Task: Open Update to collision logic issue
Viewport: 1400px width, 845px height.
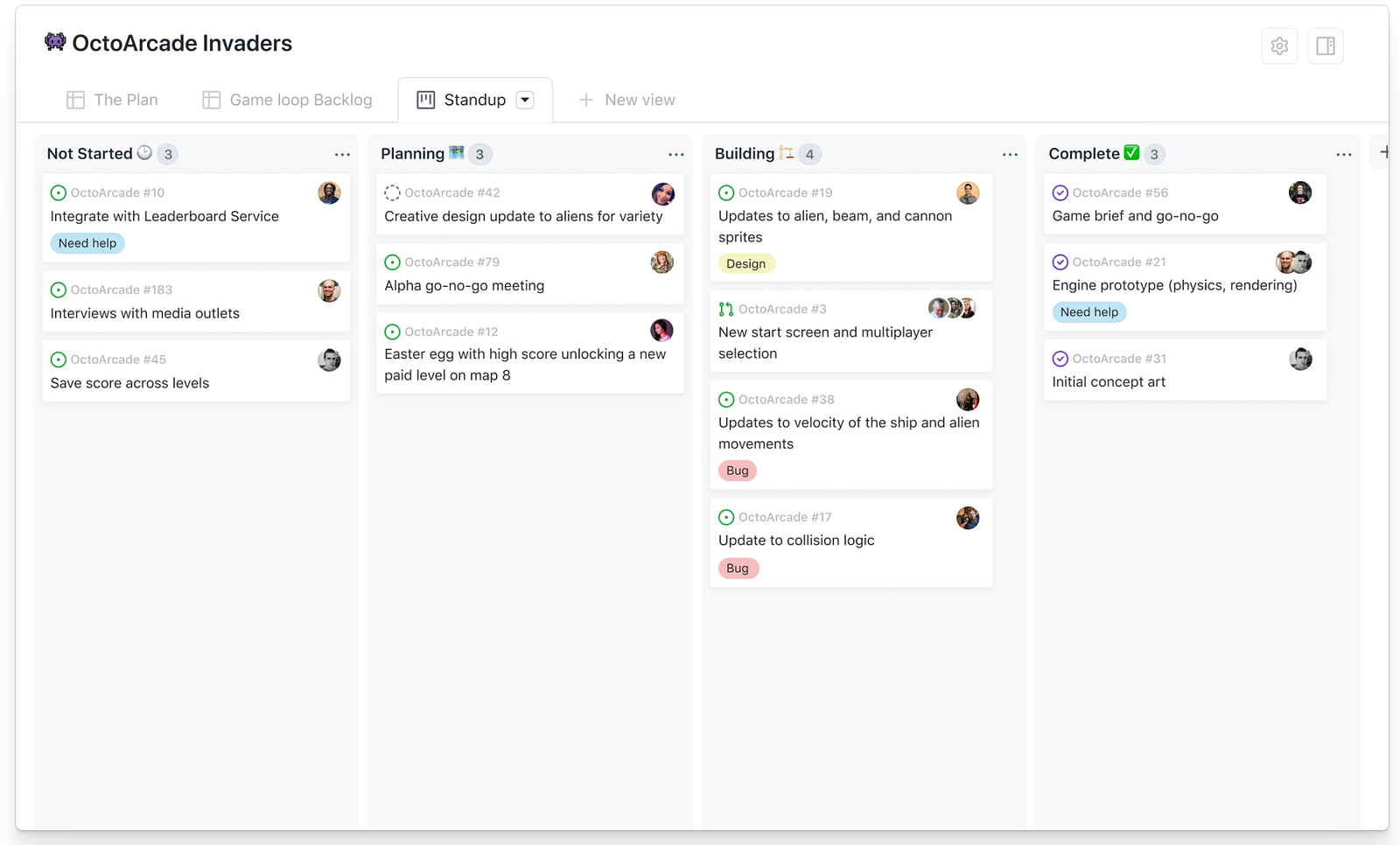Action: pos(796,541)
